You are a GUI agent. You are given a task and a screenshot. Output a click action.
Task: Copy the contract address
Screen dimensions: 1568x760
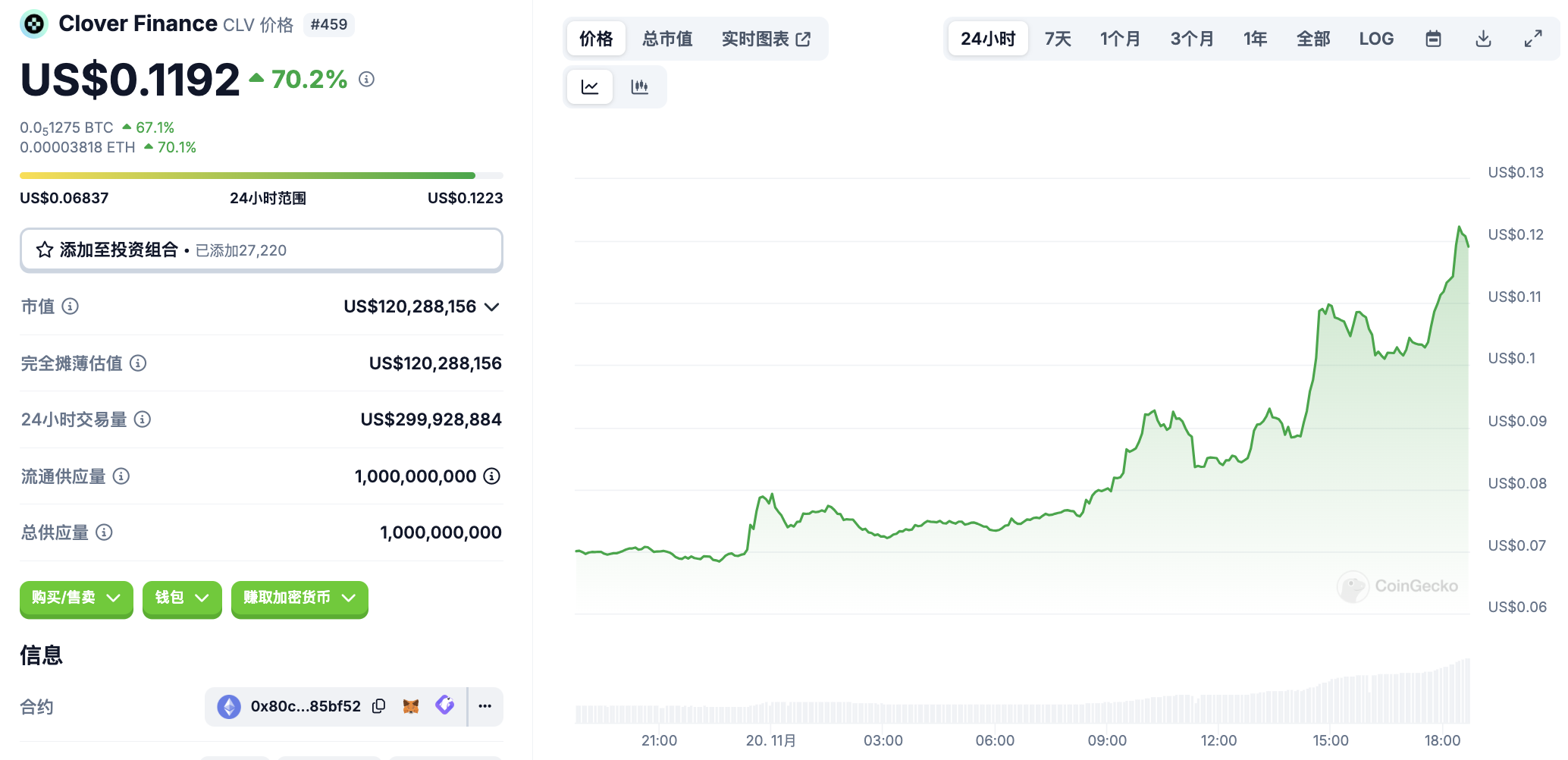pyautogui.click(x=379, y=706)
